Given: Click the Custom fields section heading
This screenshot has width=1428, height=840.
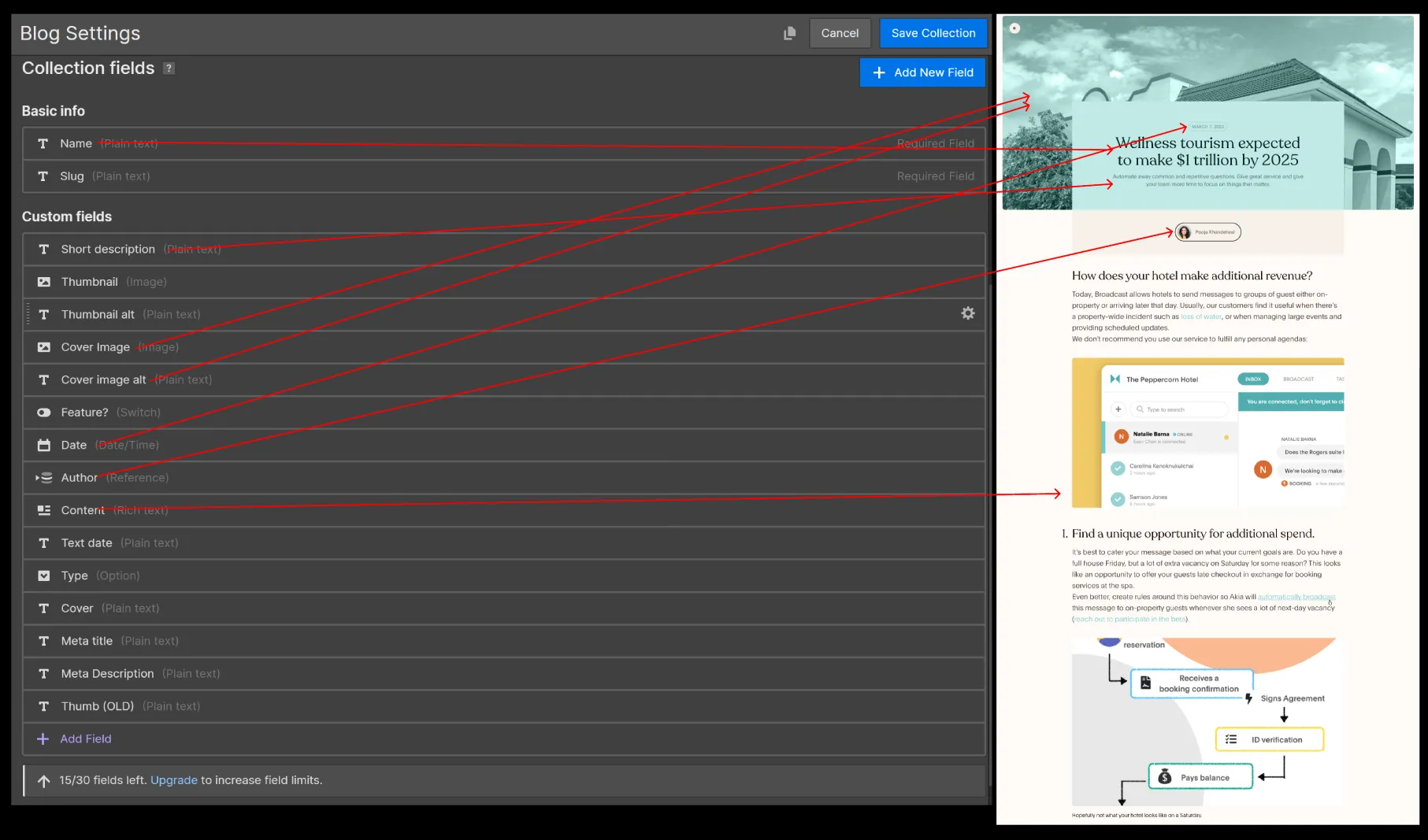Looking at the screenshot, I should pyautogui.click(x=67, y=216).
